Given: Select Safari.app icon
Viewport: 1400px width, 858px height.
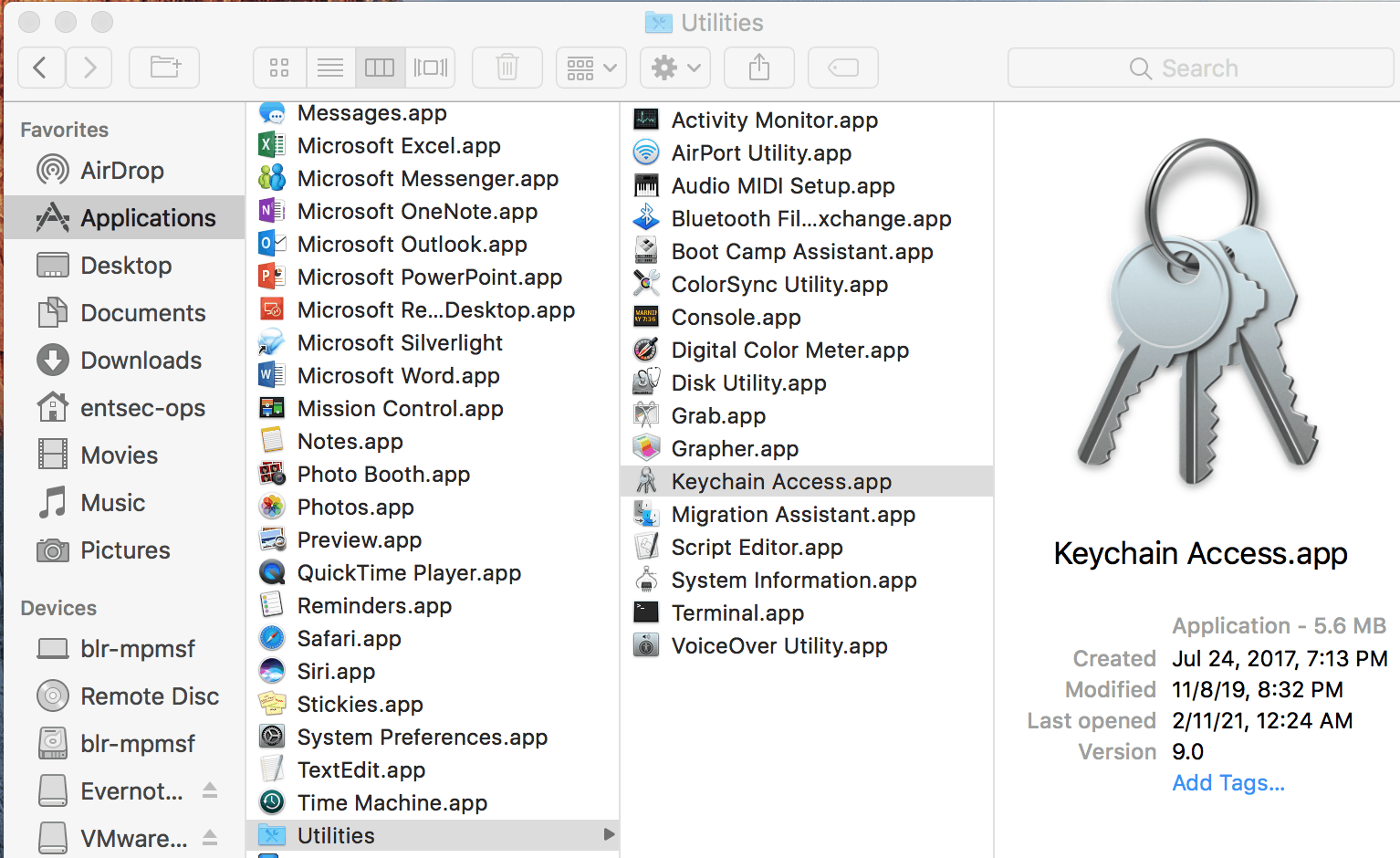Looking at the screenshot, I should pyautogui.click(x=272, y=639).
